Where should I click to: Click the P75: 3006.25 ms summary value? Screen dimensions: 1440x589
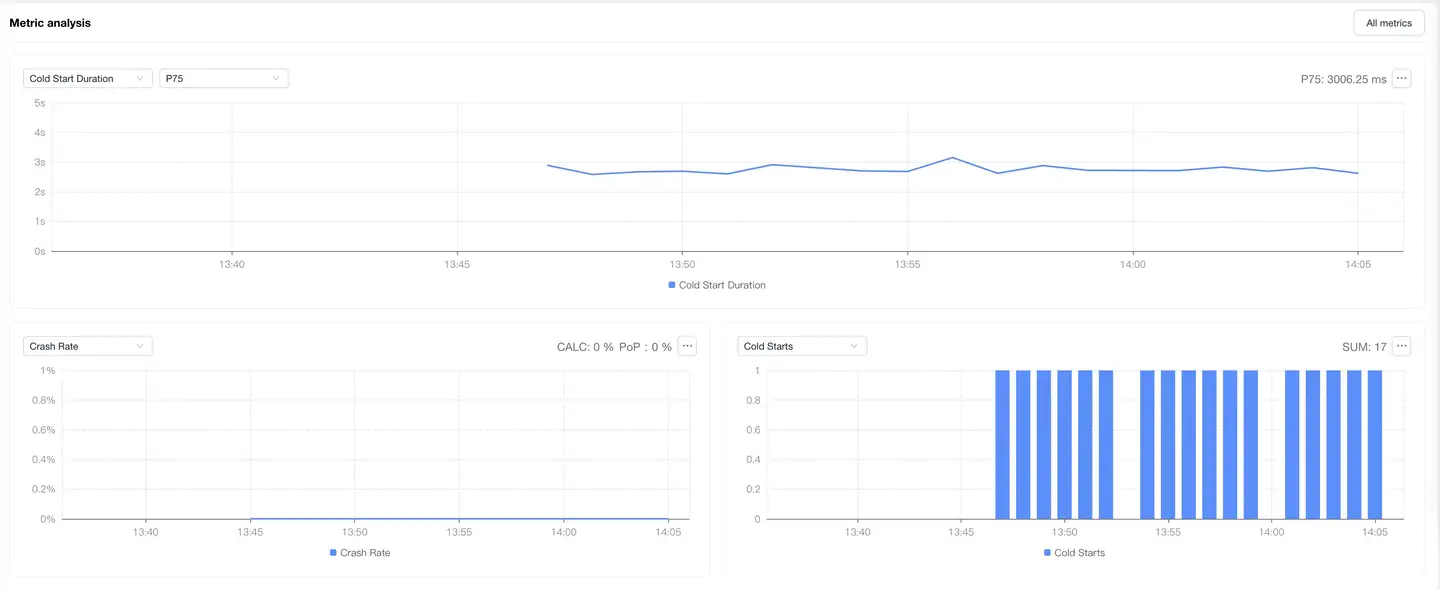click(x=1343, y=79)
